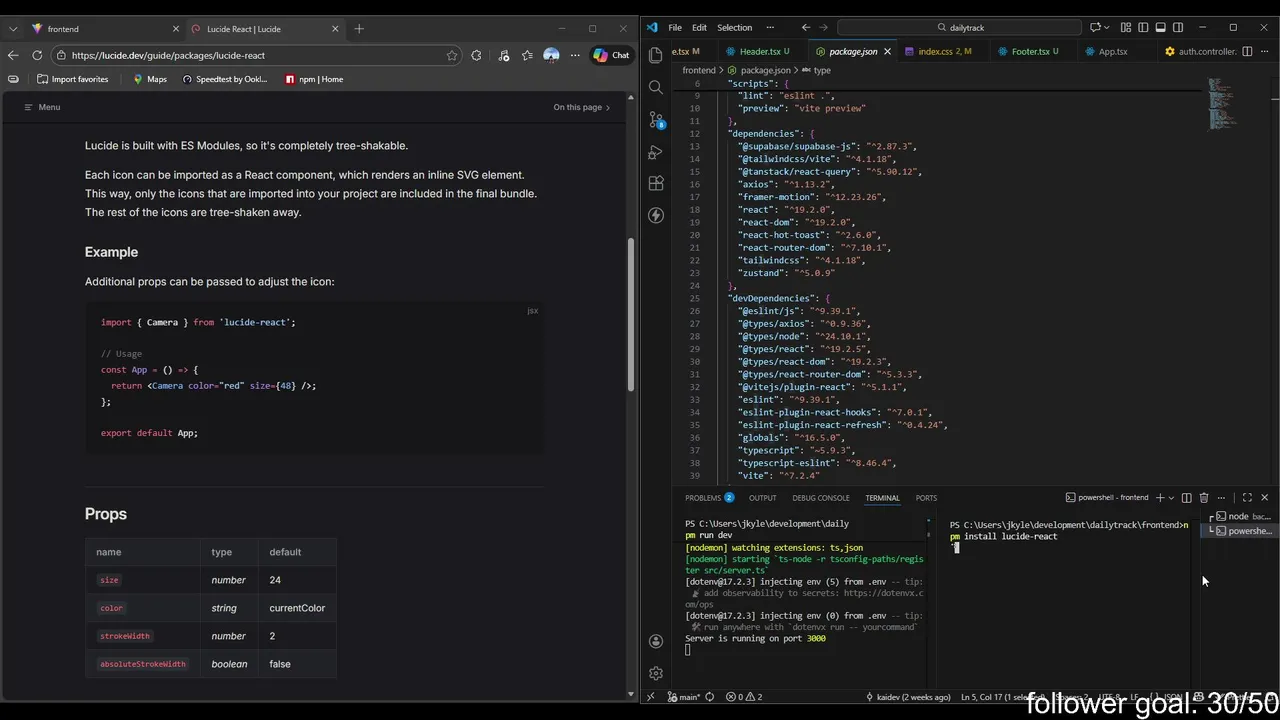Open the VS Code Explorer view
This screenshot has width=1280, height=720.
656,55
